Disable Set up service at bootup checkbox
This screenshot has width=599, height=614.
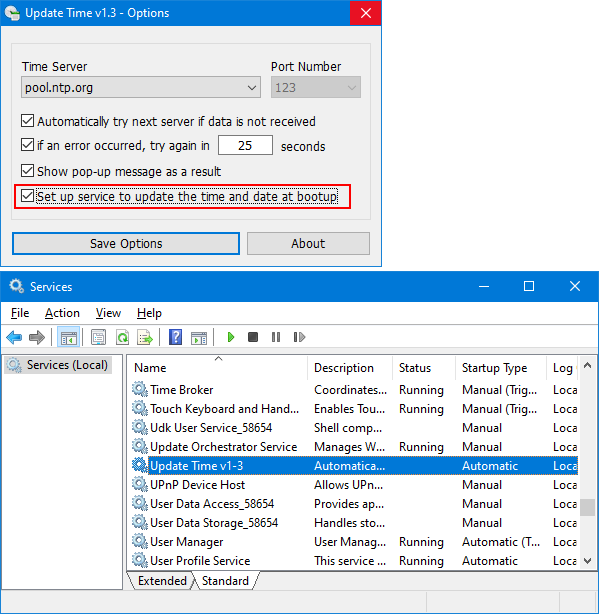coord(27,196)
